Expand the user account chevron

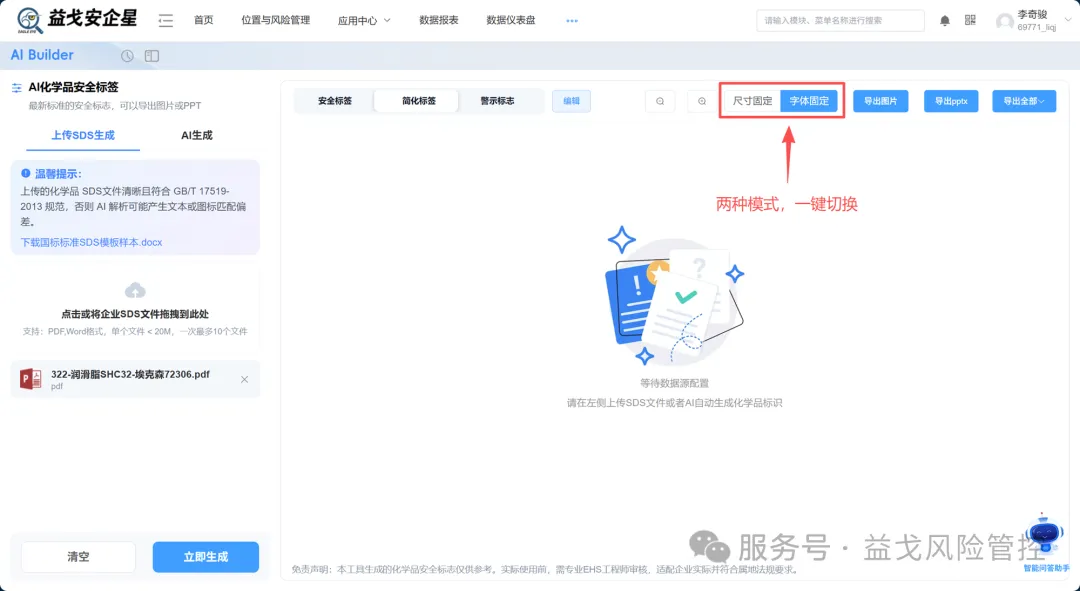1068,20
